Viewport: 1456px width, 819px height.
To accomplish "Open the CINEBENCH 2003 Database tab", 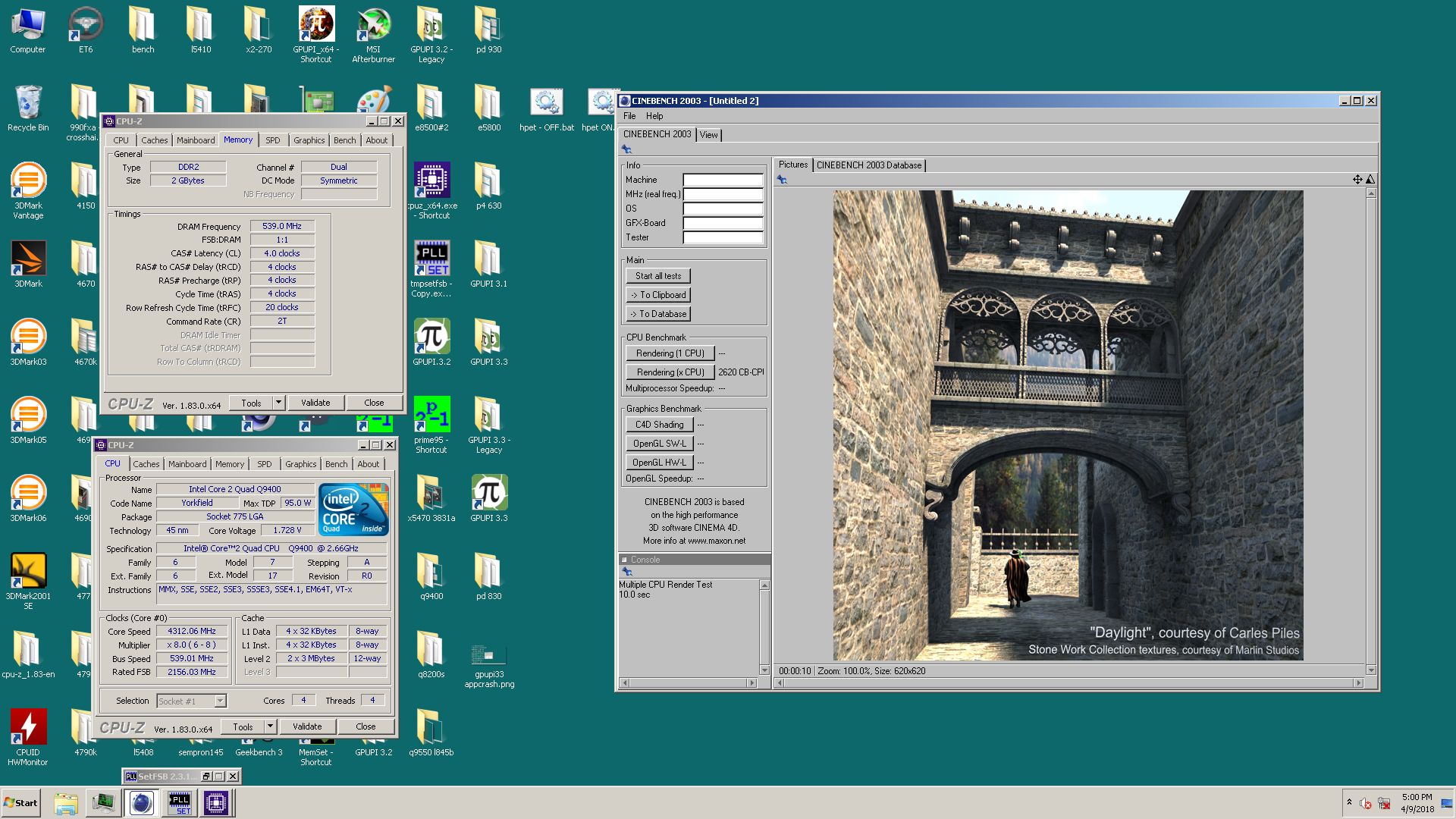I will pos(869,165).
